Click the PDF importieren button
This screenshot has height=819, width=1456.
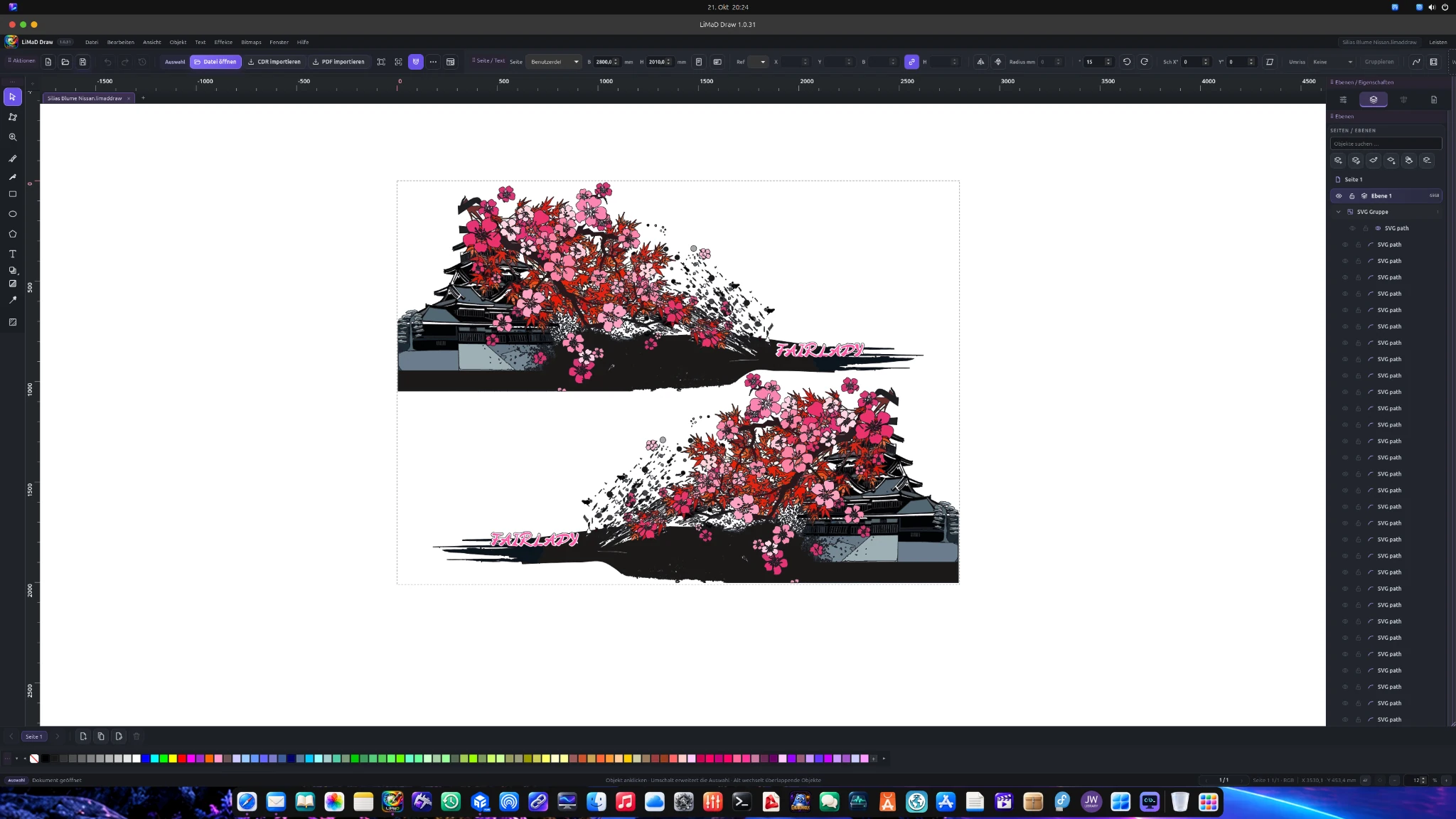coord(338,62)
